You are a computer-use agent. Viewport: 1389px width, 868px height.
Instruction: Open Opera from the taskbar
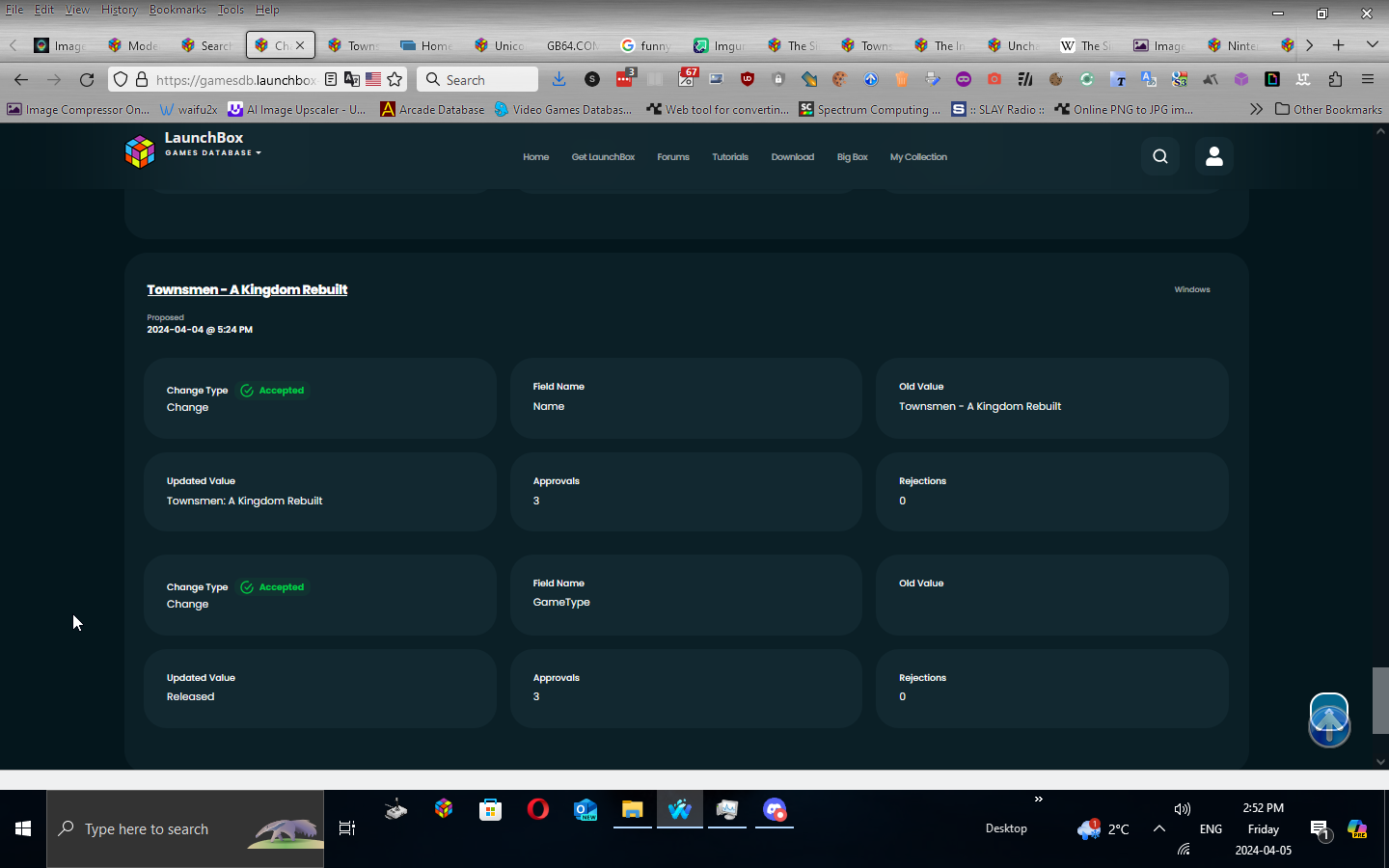pyautogui.click(x=538, y=810)
